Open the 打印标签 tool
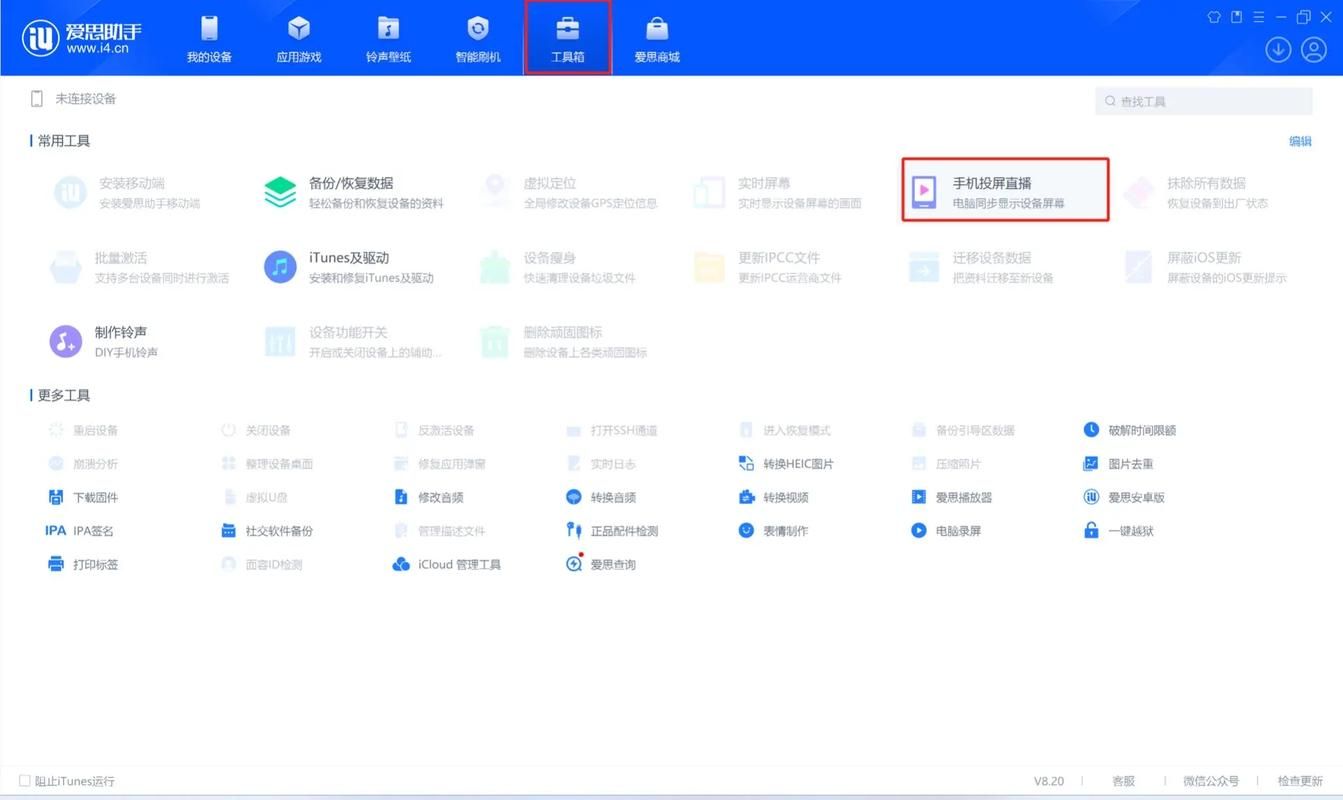The height and width of the screenshot is (800, 1343). 83,565
